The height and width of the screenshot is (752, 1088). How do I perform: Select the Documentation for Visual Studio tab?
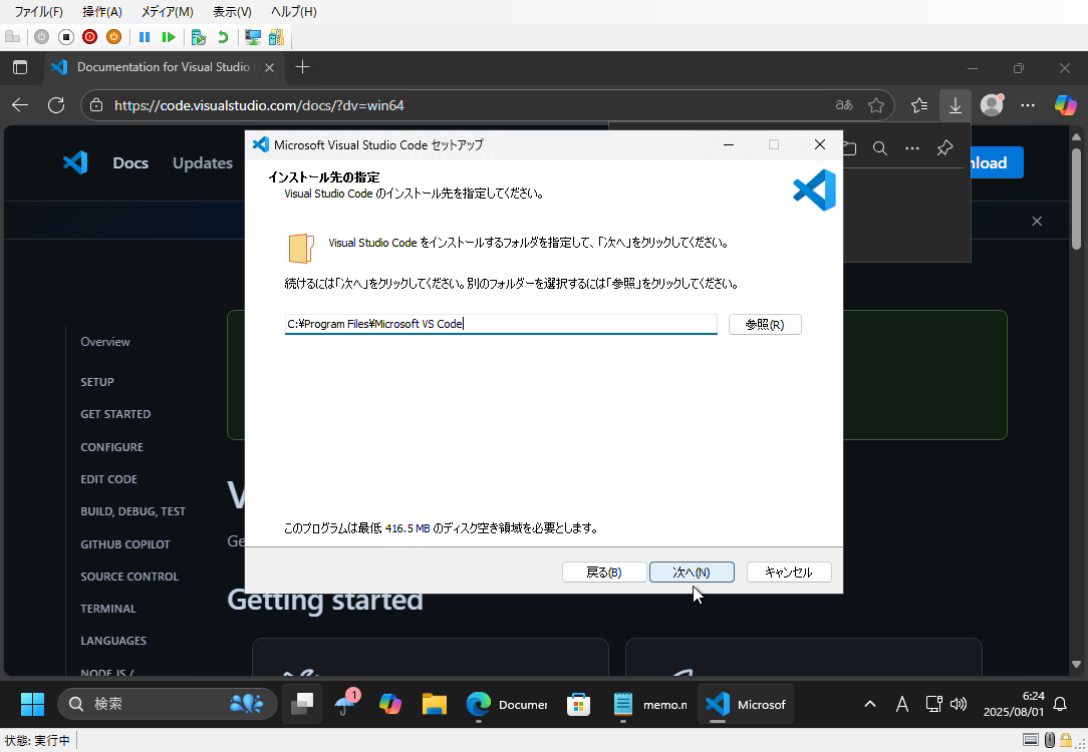tap(164, 67)
